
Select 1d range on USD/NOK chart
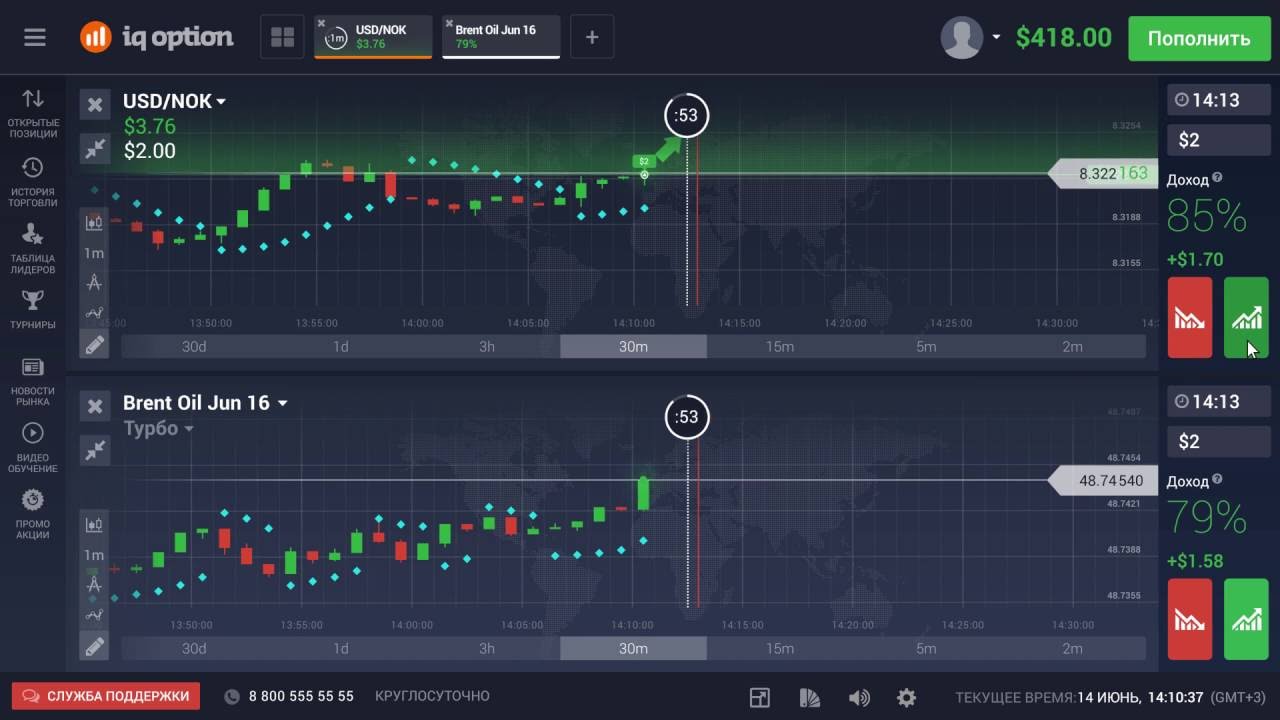tap(341, 347)
